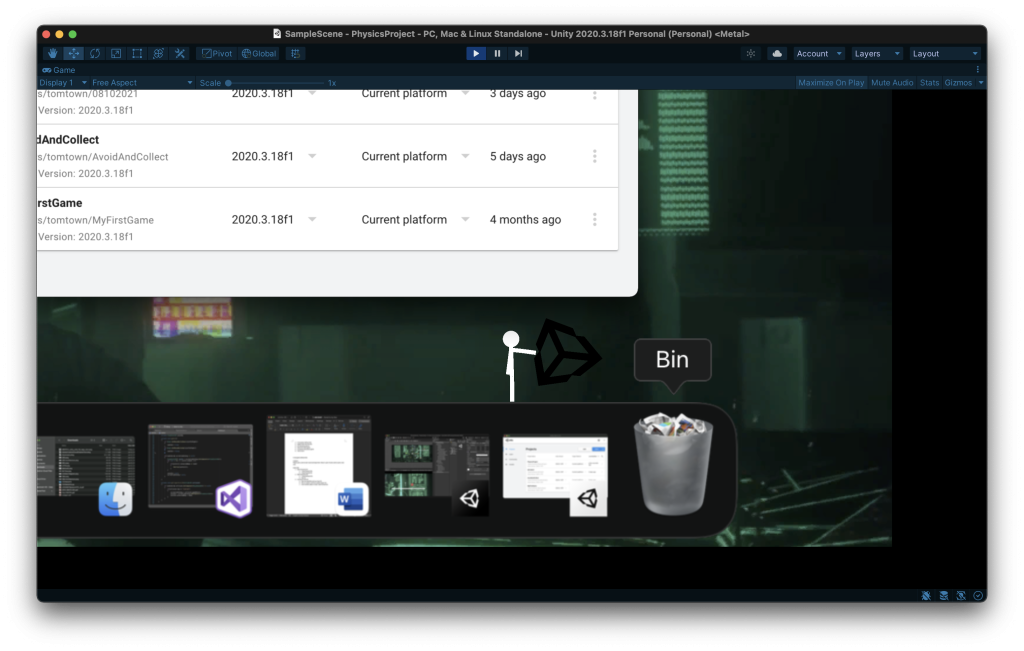
Task: Click 'Version: 2020.3.18f1' under the MyFirstGame path
Action: click(x=86, y=237)
